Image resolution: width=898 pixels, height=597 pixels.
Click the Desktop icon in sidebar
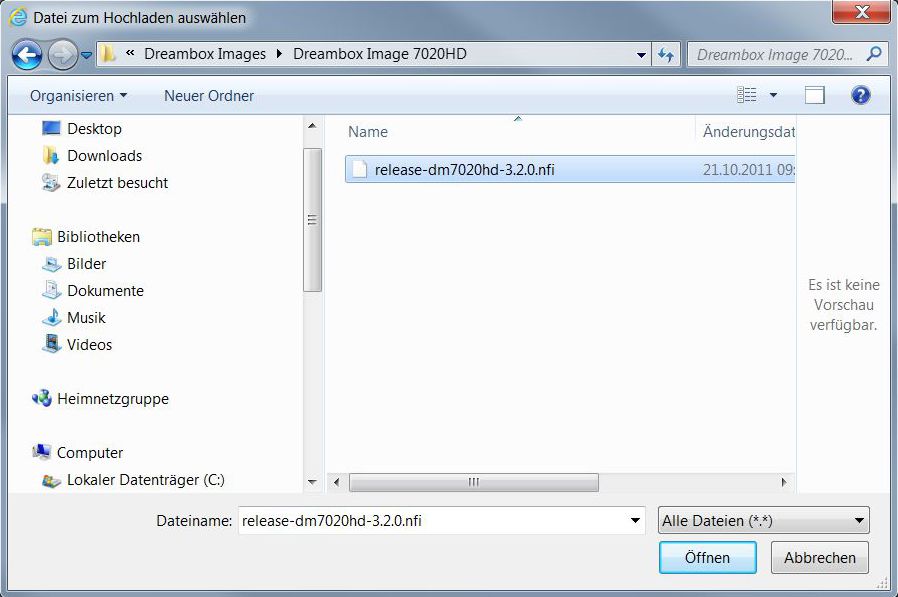tap(51, 128)
